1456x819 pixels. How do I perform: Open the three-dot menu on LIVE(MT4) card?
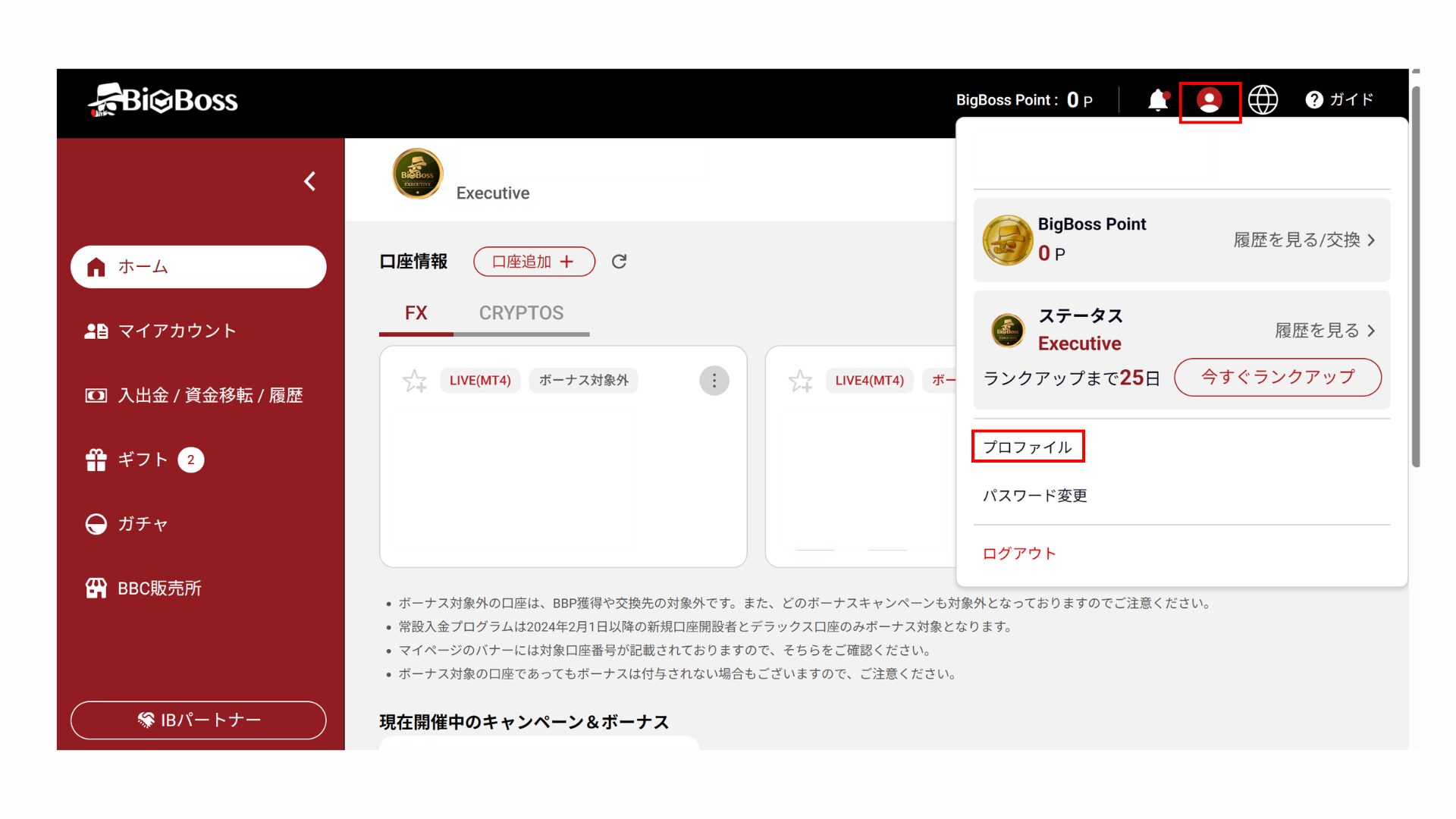pos(714,381)
